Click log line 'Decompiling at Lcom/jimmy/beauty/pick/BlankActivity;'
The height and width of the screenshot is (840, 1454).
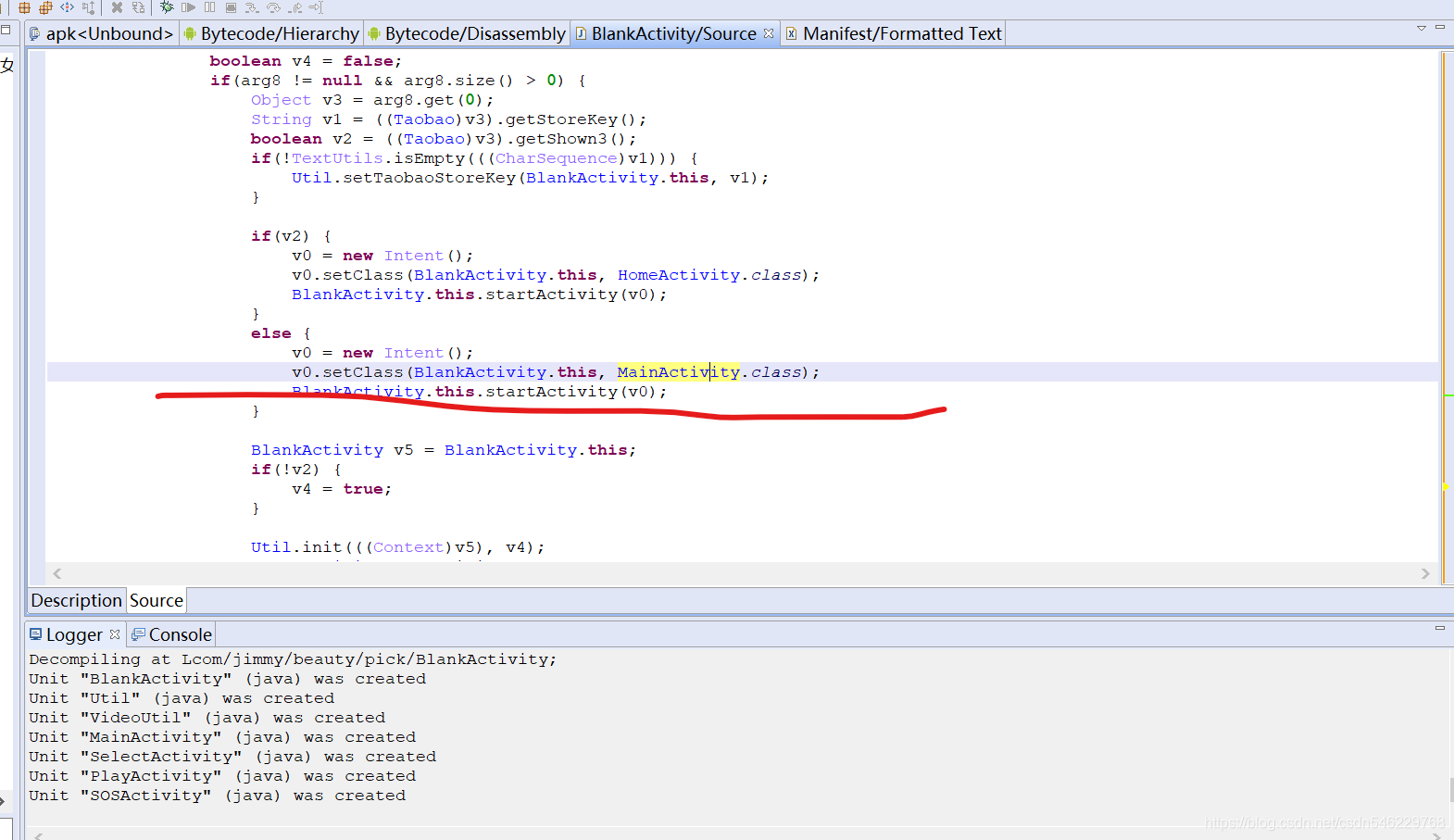tap(293, 659)
